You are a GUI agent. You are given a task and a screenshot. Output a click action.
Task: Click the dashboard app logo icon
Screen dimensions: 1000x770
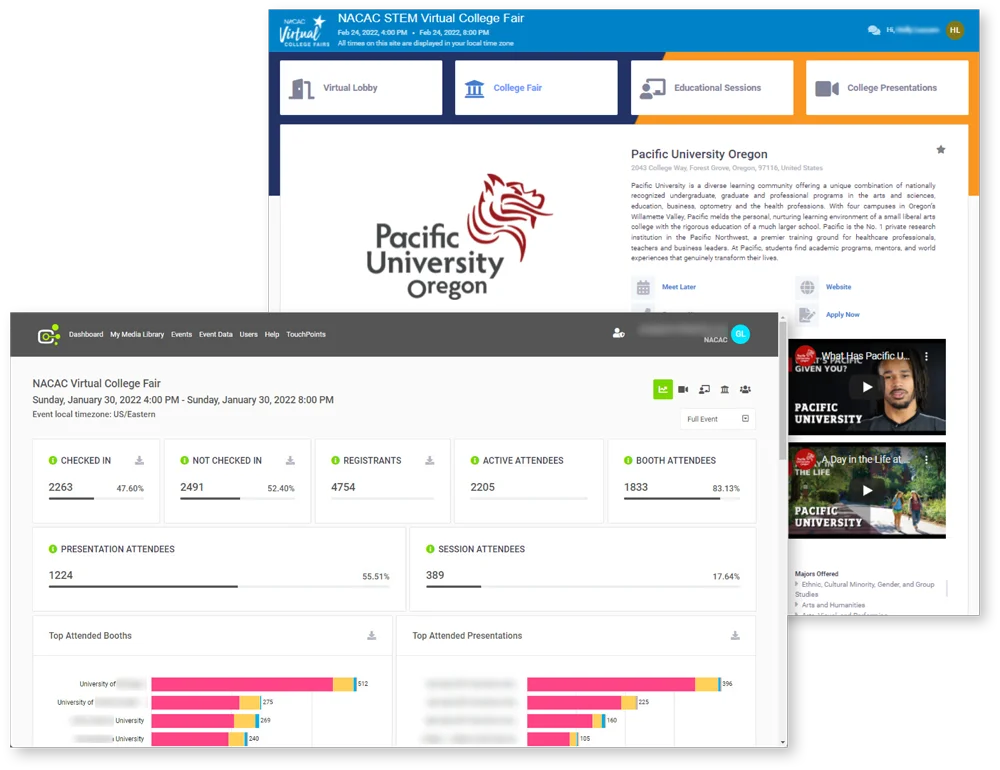pos(49,334)
